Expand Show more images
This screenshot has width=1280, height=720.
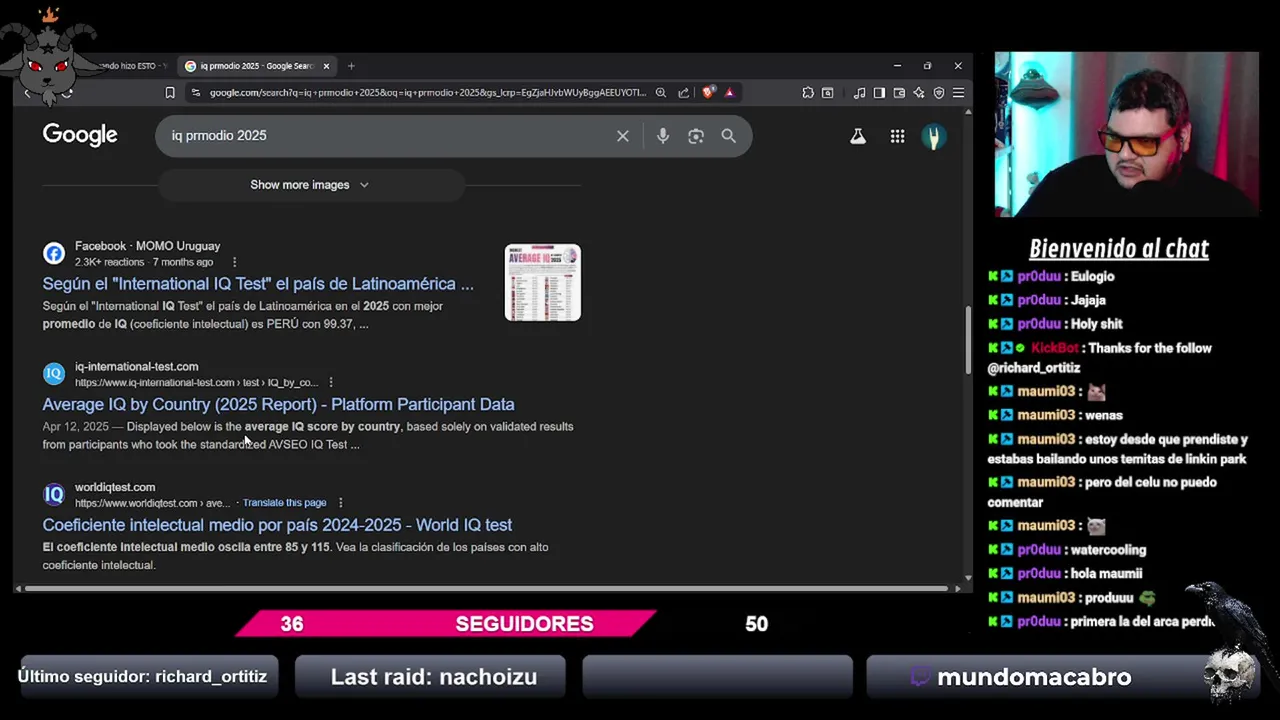[311, 185]
